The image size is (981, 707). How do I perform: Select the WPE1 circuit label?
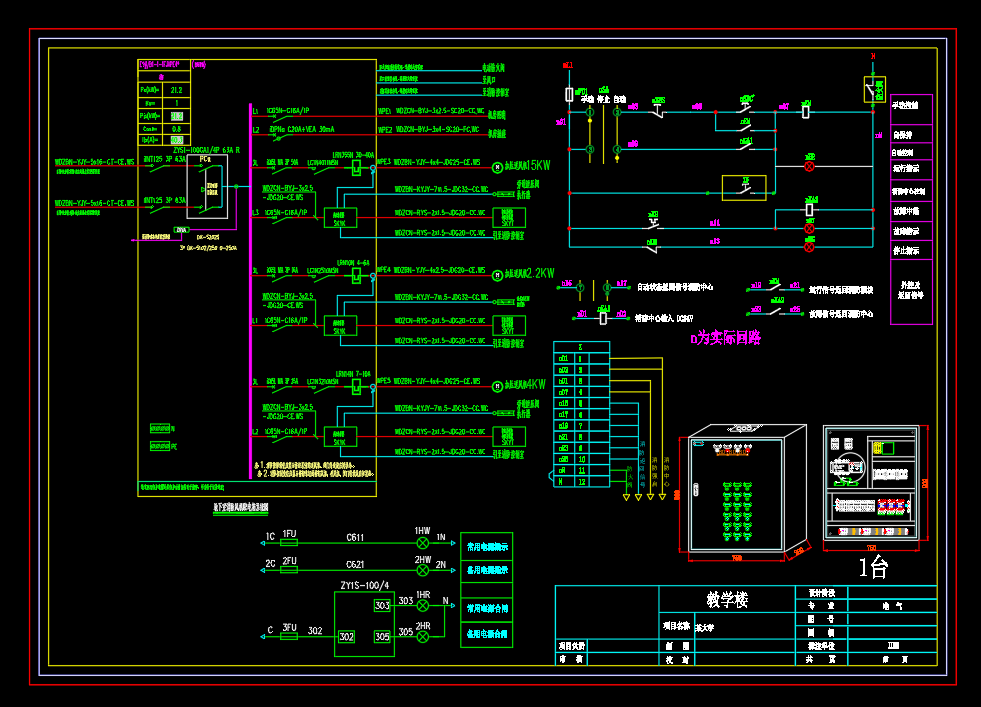pyautogui.click(x=385, y=111)
